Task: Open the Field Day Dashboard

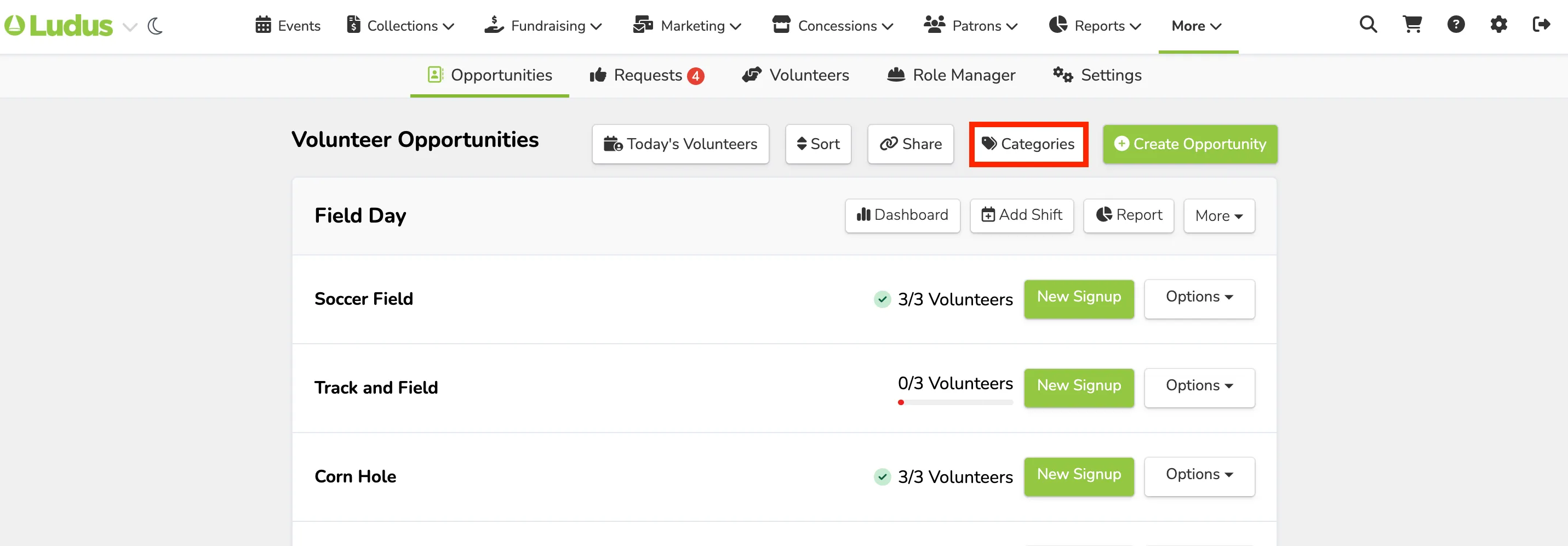Action: (903, 215)
